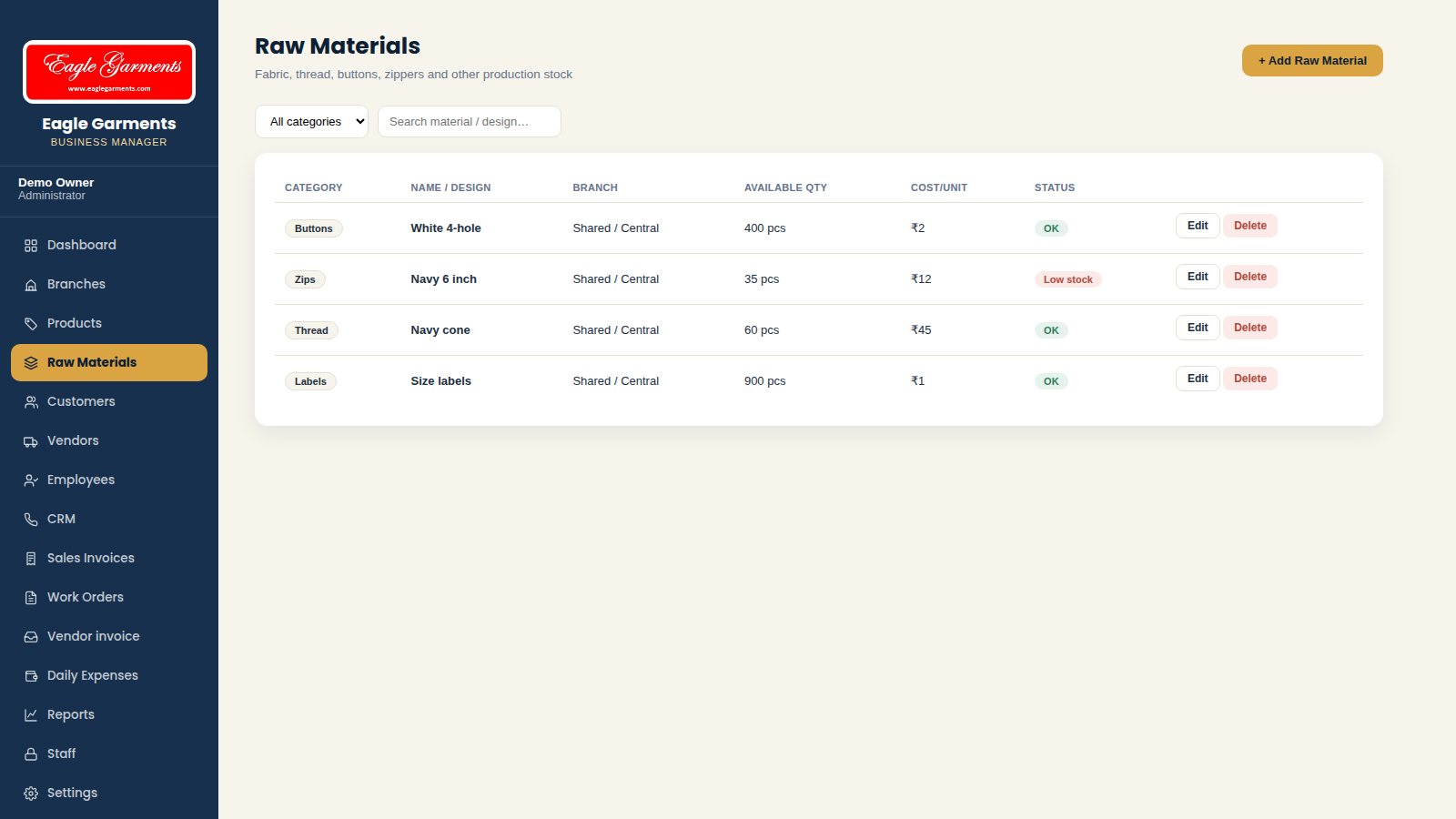Screen dimensions: 1456x819
Task: Edit the Size labels row
Action: tap(1198, 379)
